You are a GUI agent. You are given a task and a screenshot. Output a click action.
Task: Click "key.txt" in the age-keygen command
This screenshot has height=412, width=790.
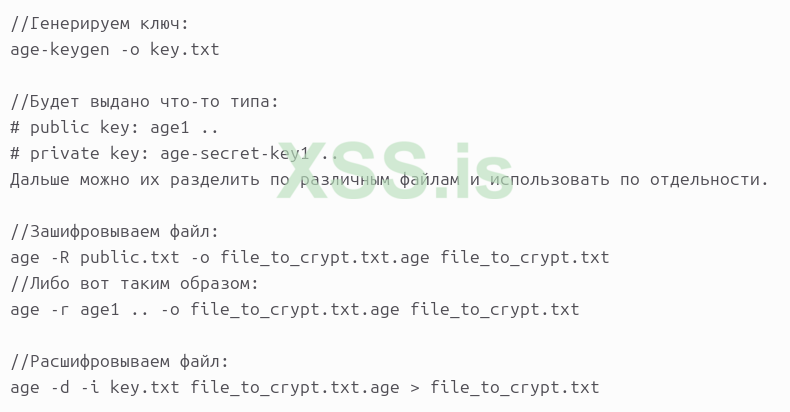184,49
